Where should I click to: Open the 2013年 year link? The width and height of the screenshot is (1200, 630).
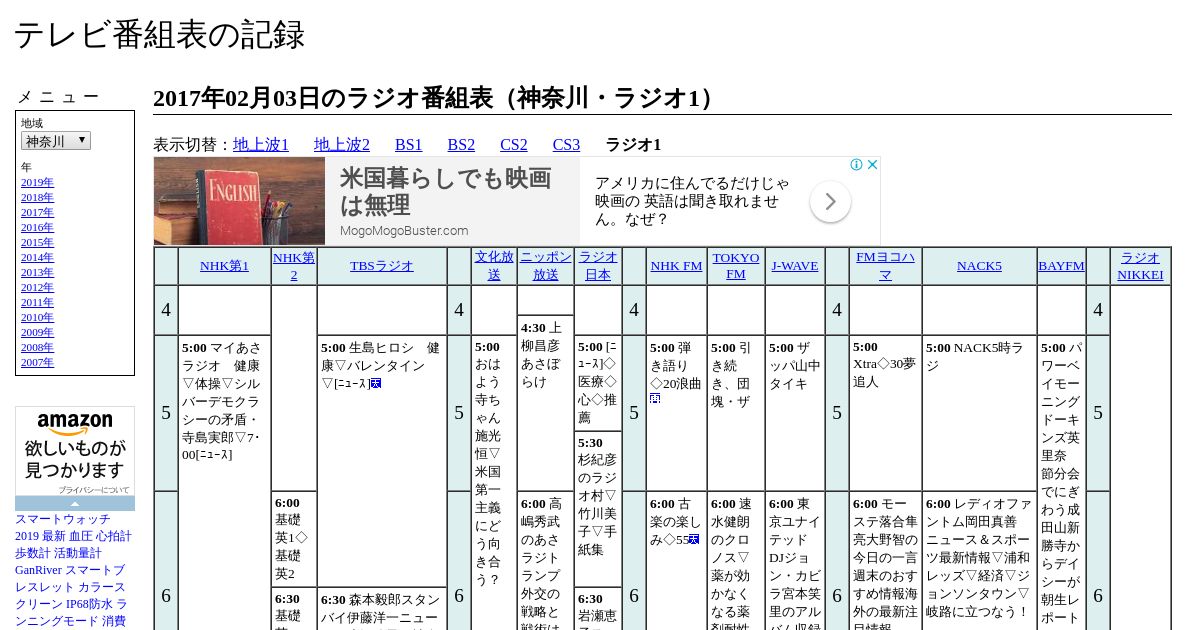(37, 272)
